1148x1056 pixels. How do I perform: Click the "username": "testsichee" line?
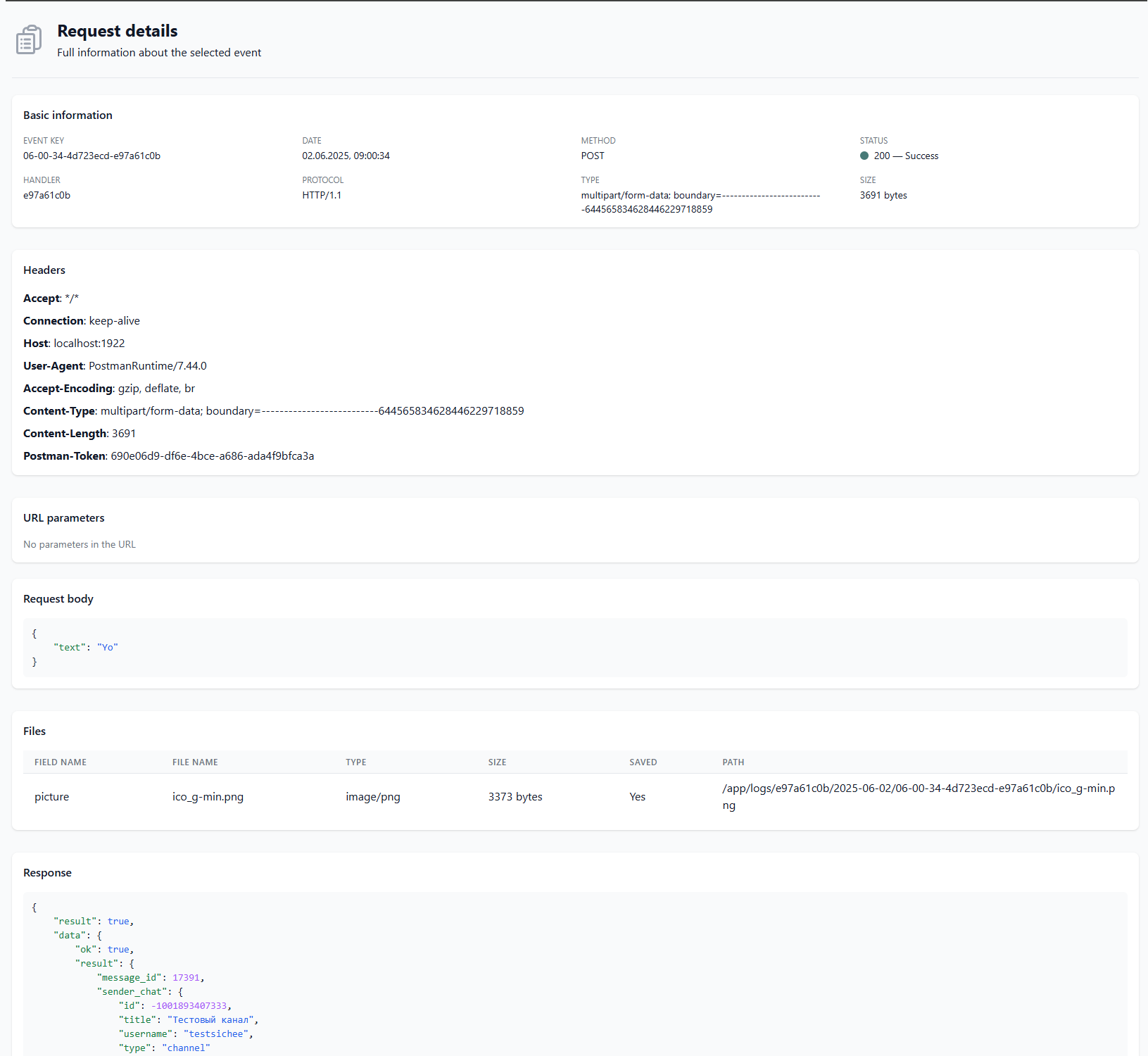(186, 1034)
